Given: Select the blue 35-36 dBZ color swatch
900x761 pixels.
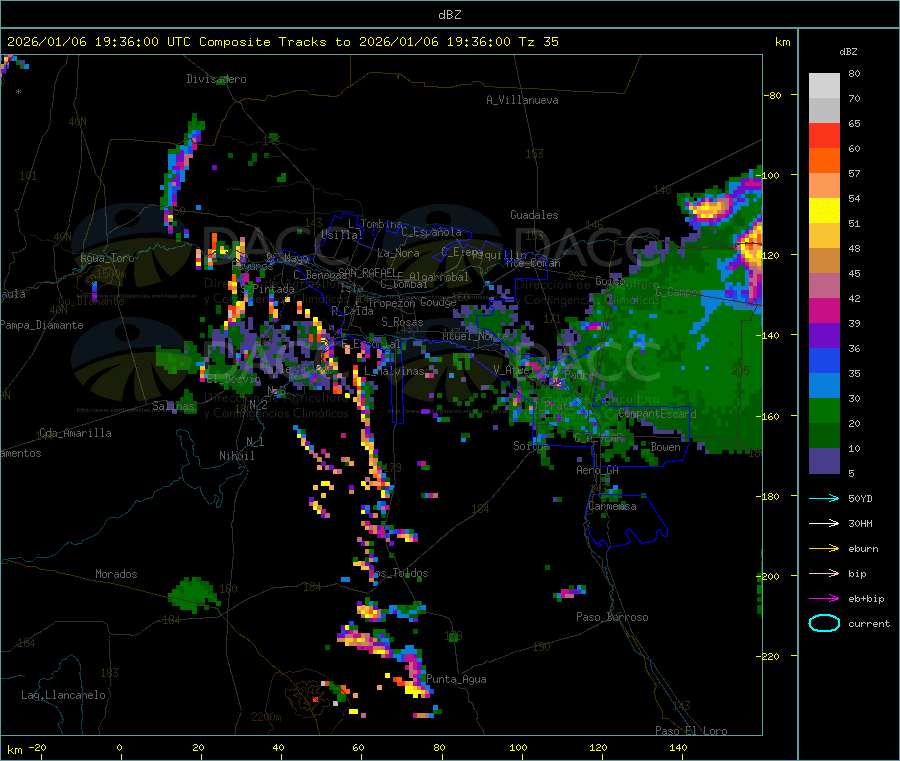Looking at the screenshot, I should [x=824, y=360].
